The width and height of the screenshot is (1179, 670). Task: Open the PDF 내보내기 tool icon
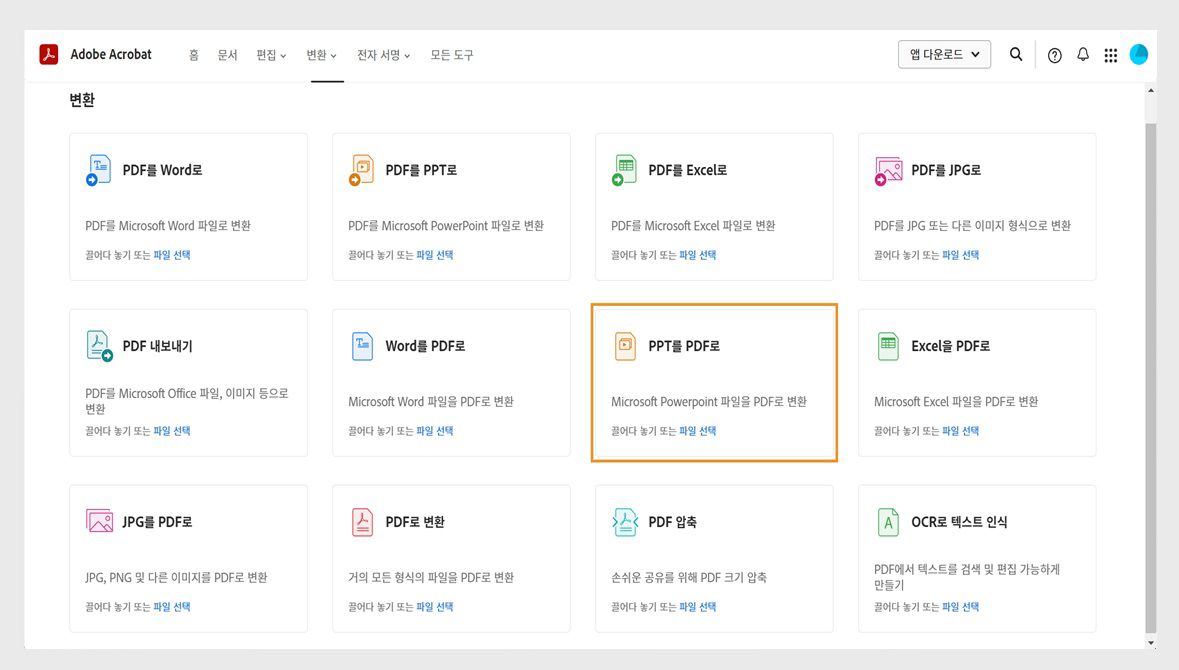[98, 345]
